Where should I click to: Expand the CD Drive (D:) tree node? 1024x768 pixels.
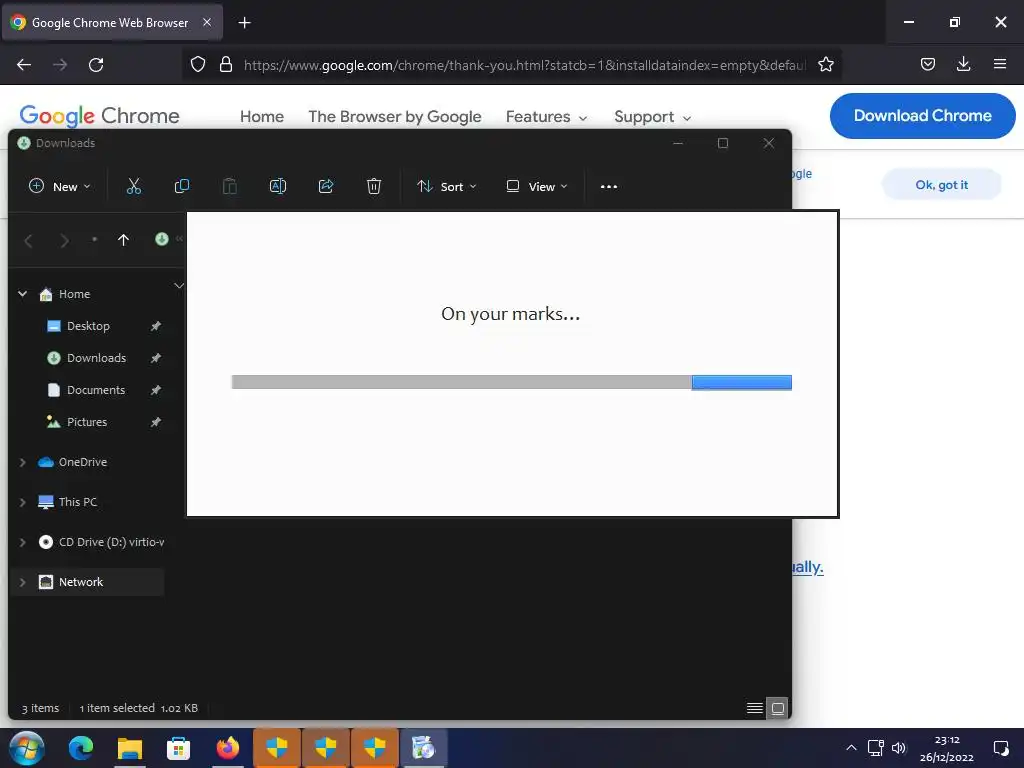click(x=23, y=542)
